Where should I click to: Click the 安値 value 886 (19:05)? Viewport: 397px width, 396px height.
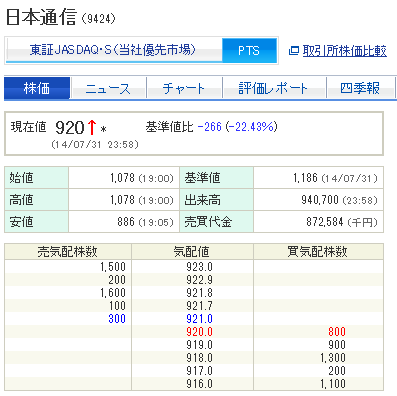click(145, 222)
